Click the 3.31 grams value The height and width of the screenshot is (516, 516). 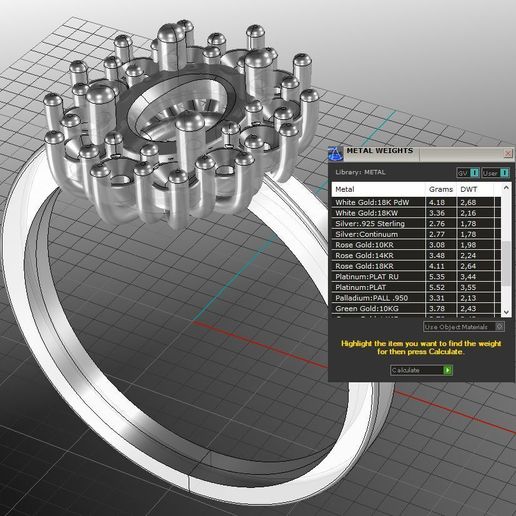pos(437,298)
